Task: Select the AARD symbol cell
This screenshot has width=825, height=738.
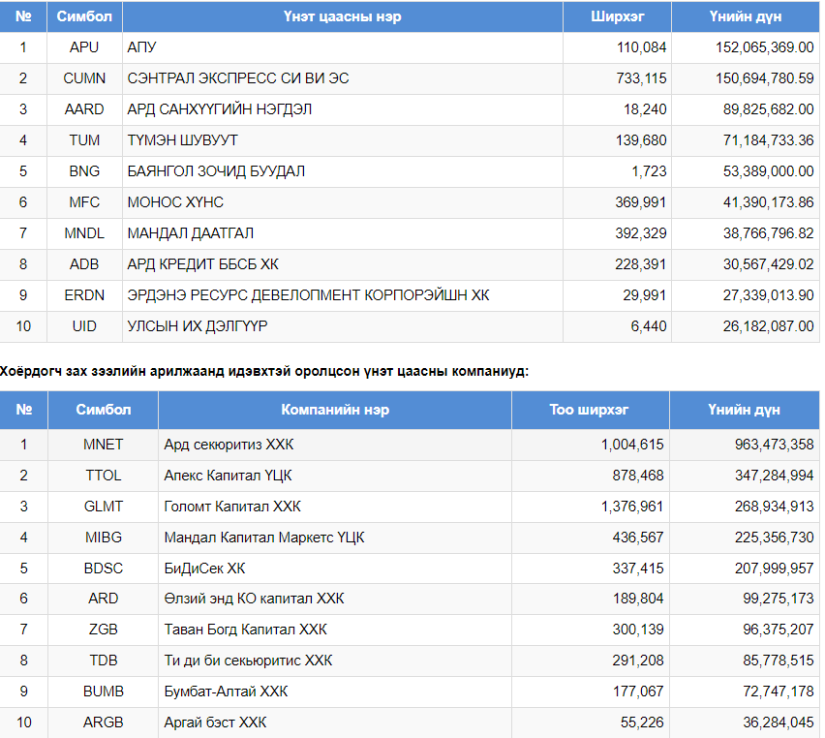Action: (84, 109)
